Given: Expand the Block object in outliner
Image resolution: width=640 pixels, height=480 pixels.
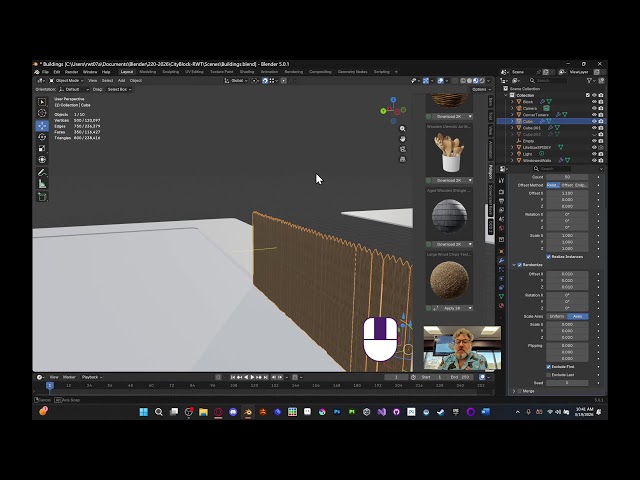Looking at the screenshot, I should click(512, 102).
